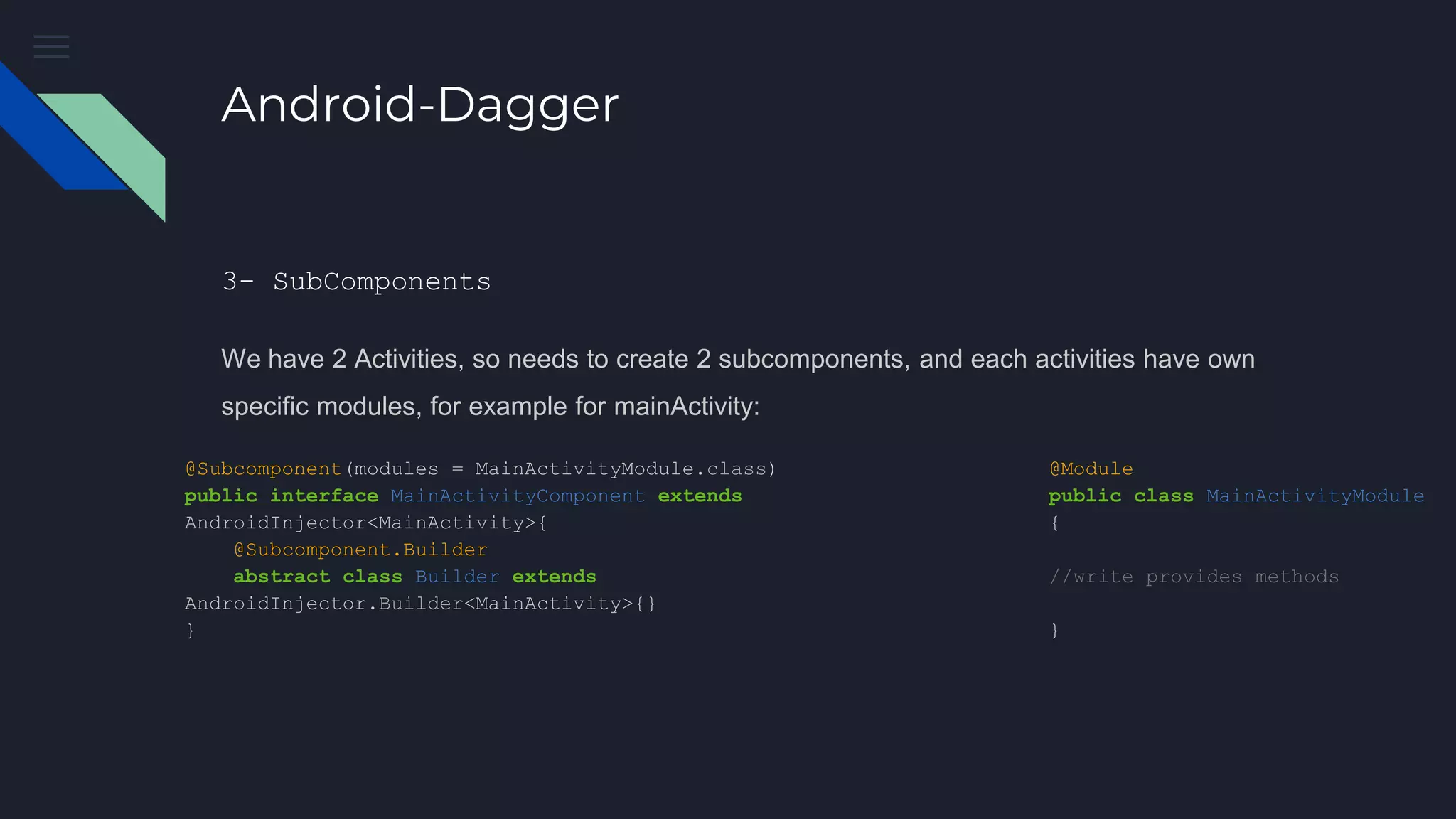This screenshot has height=819, width=1456.
Task: Click text 'specific modules, for example for mainActivity:'
Action: coord(491,407)
